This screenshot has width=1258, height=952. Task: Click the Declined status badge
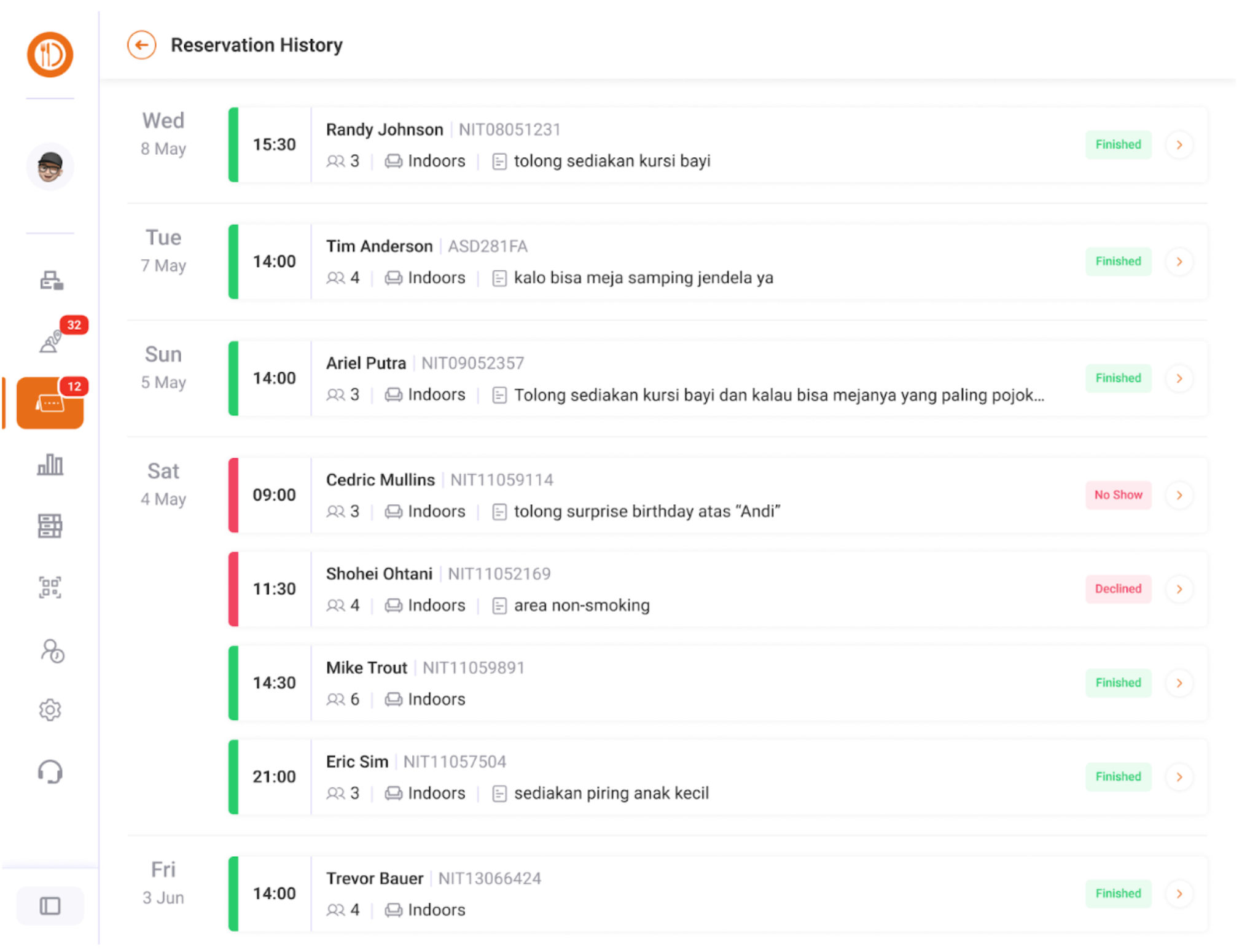[x=1118, y=589]
